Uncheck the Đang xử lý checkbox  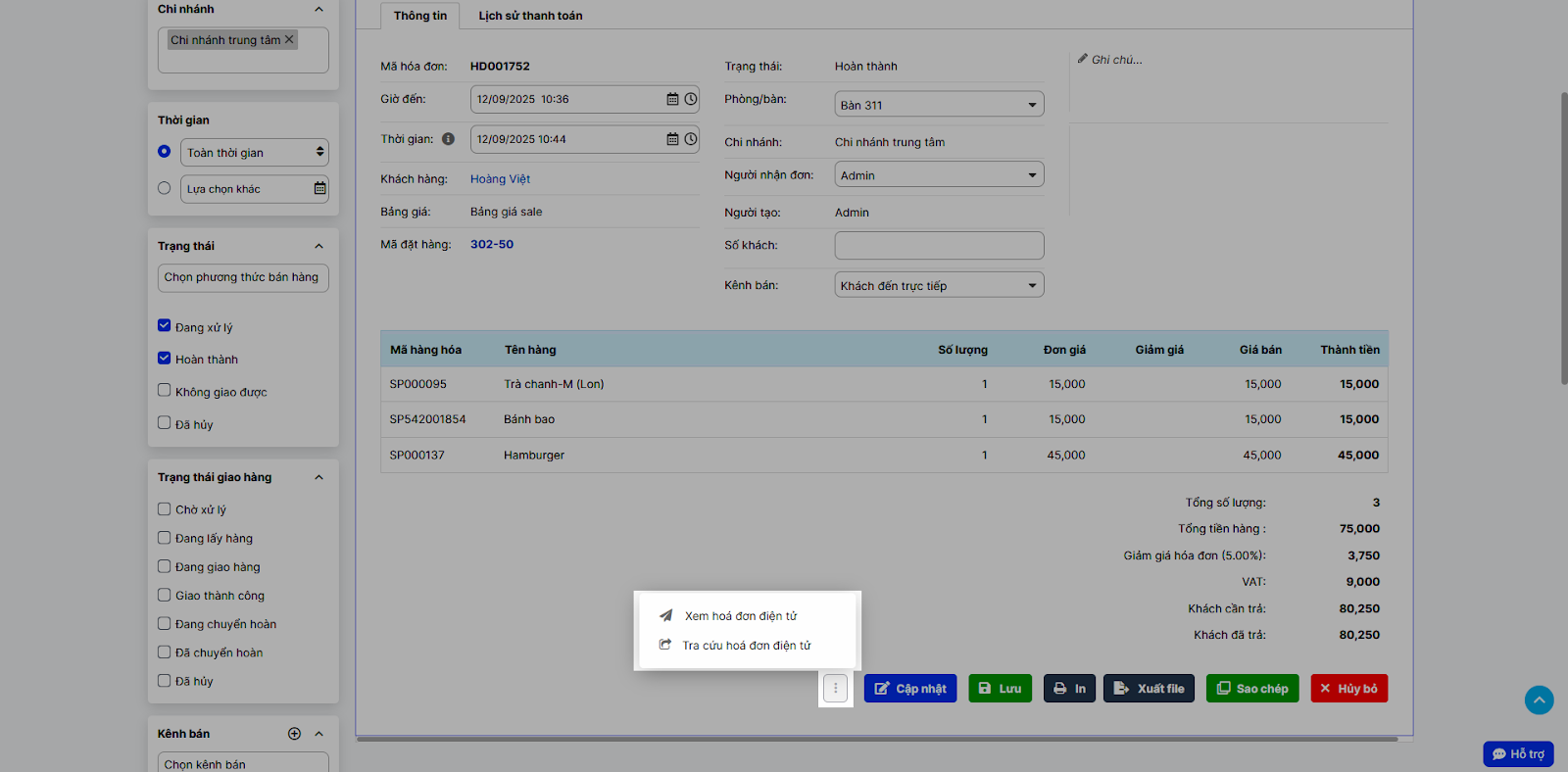tap(165, 326)
